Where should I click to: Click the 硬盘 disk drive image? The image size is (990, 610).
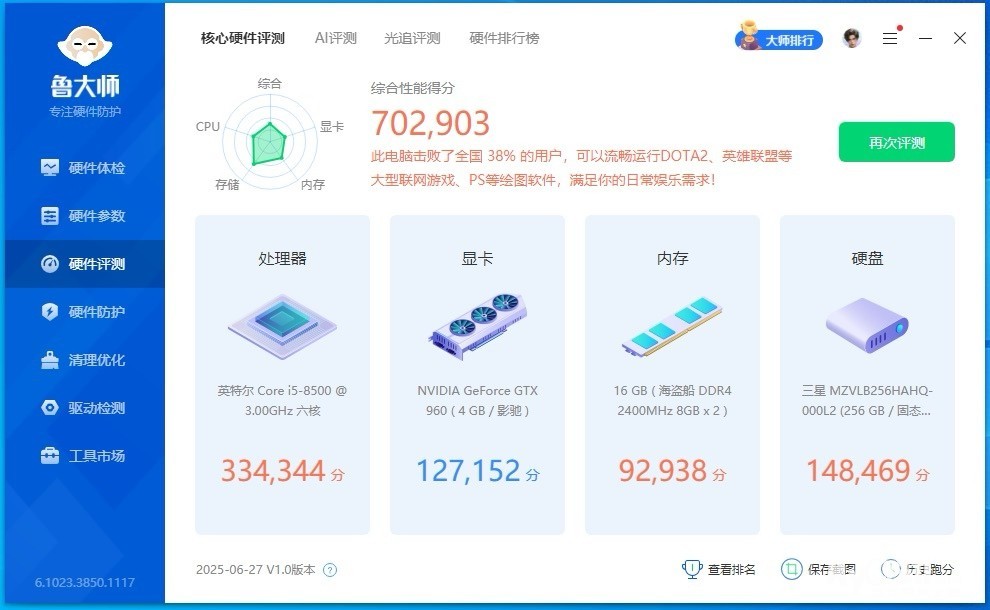point(867,326)
